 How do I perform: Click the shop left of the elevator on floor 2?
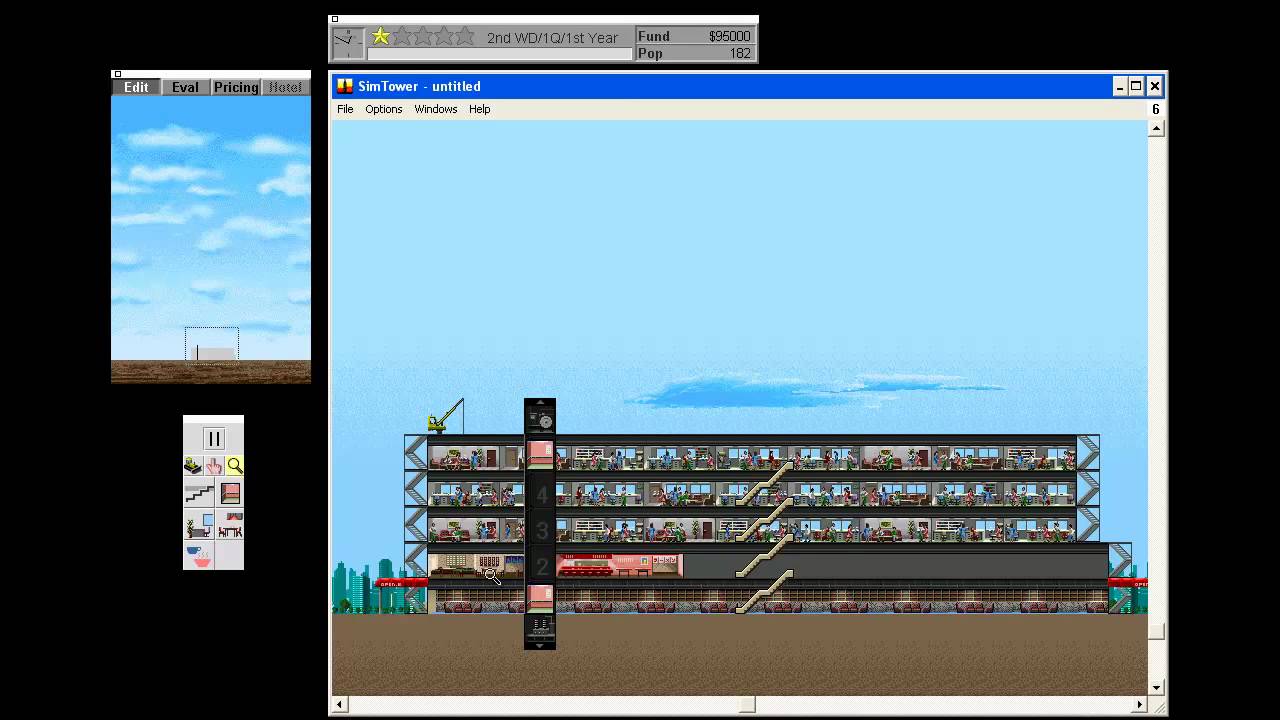click(x=476, y=566)
